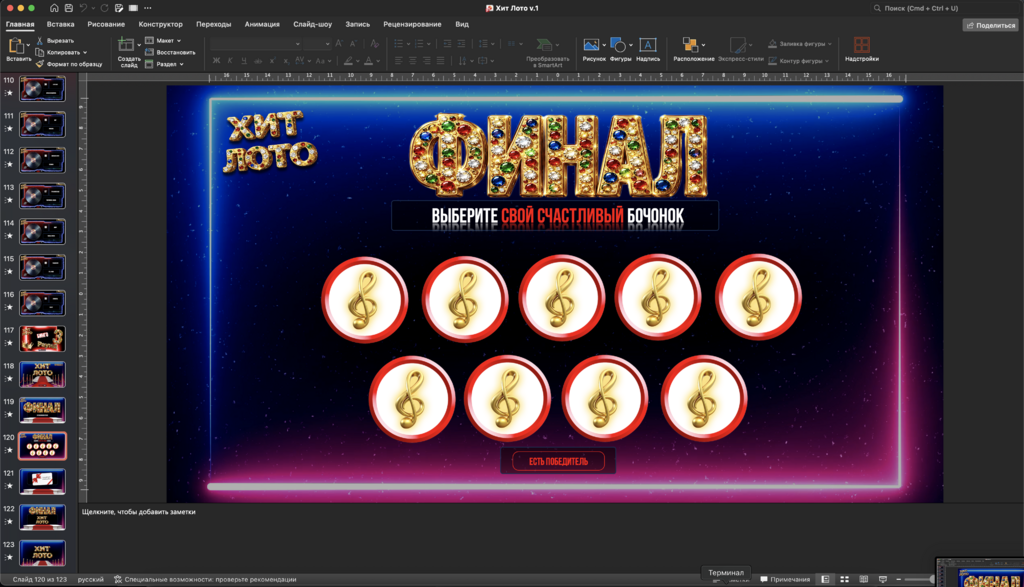Expand the Макет layout dropdown

[164, 40]
